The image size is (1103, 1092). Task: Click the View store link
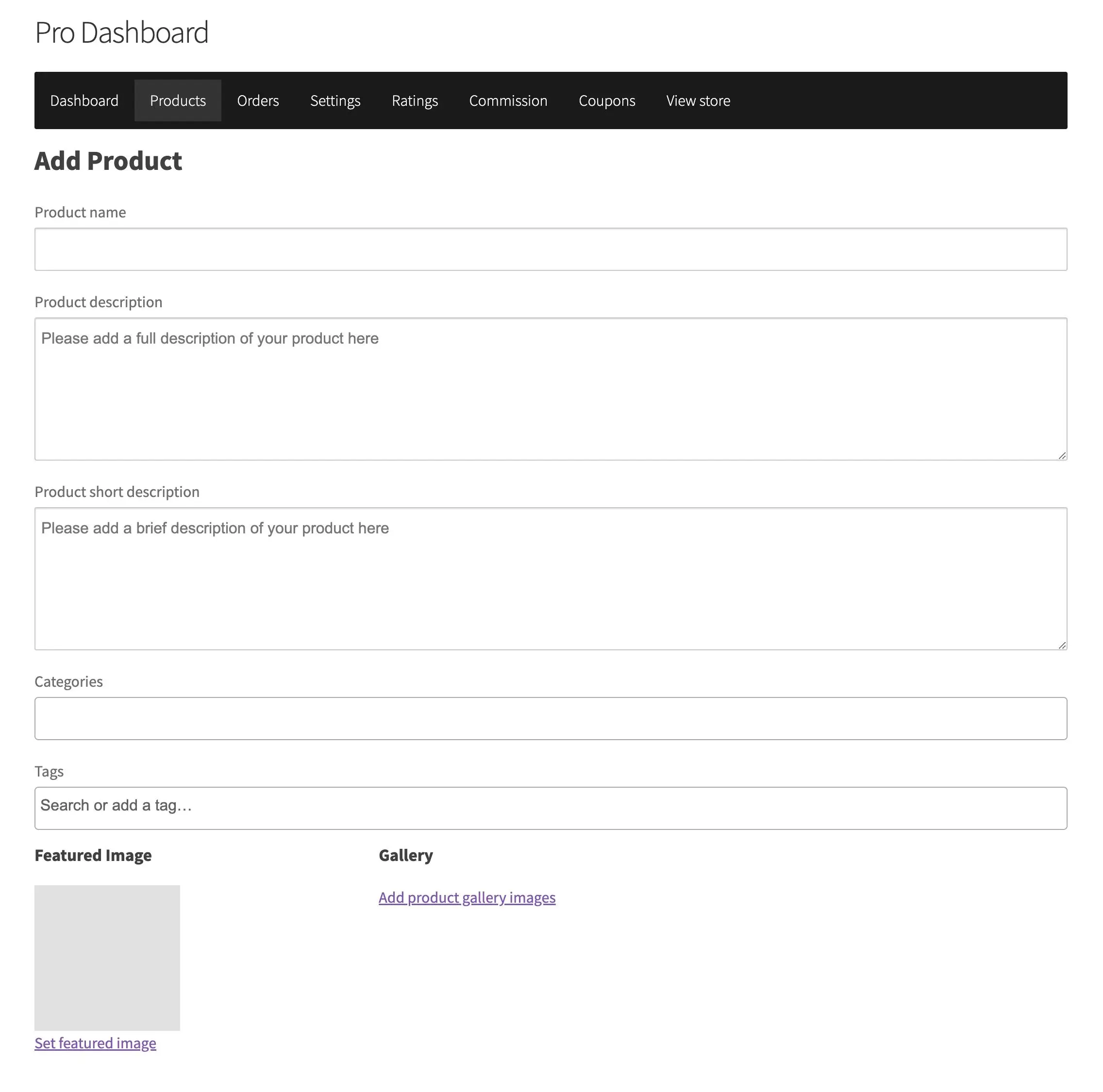[698, 100]
